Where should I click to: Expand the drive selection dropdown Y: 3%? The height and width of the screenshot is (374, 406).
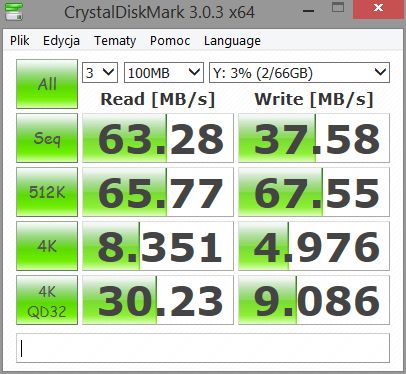pos(299,72)
